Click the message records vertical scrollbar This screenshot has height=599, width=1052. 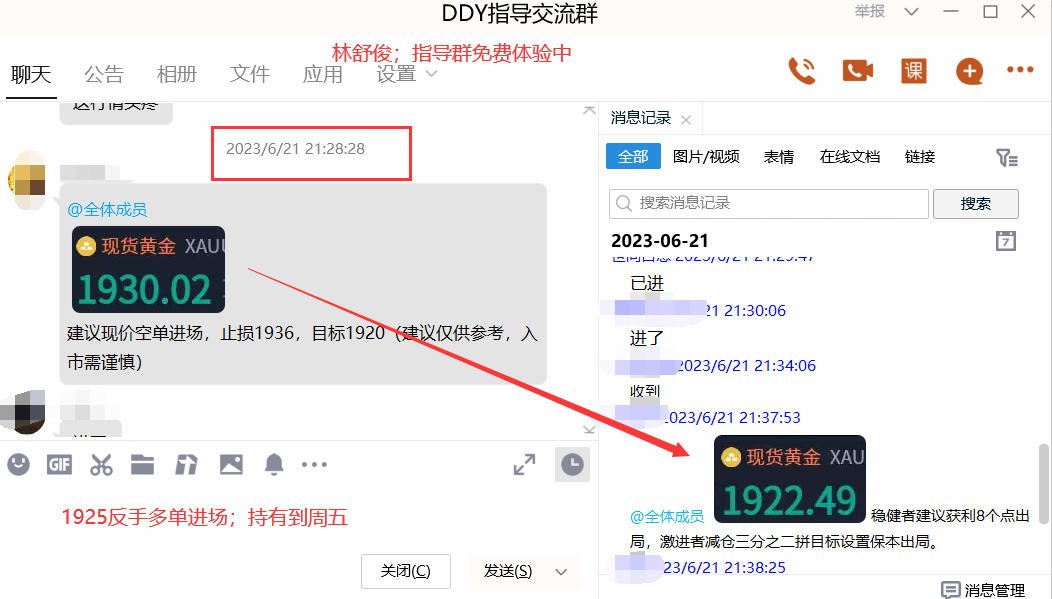[1044, 483]
